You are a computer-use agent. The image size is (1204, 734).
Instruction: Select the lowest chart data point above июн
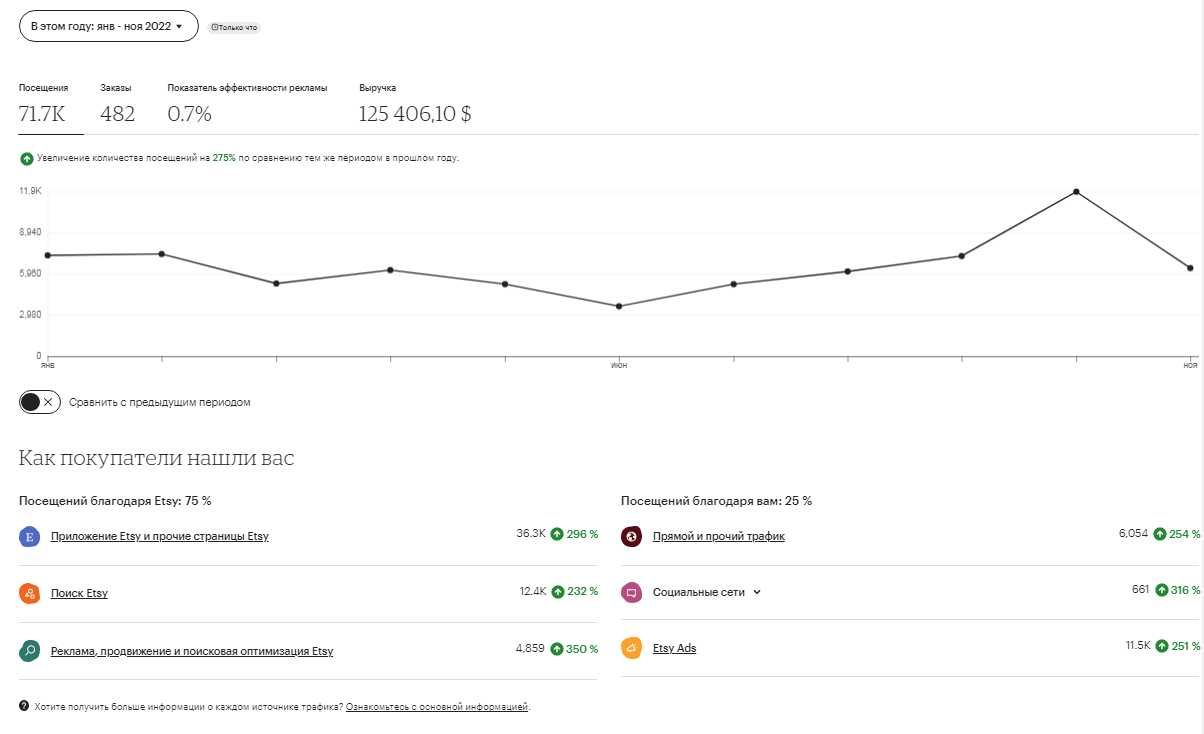tap(619, 306)
